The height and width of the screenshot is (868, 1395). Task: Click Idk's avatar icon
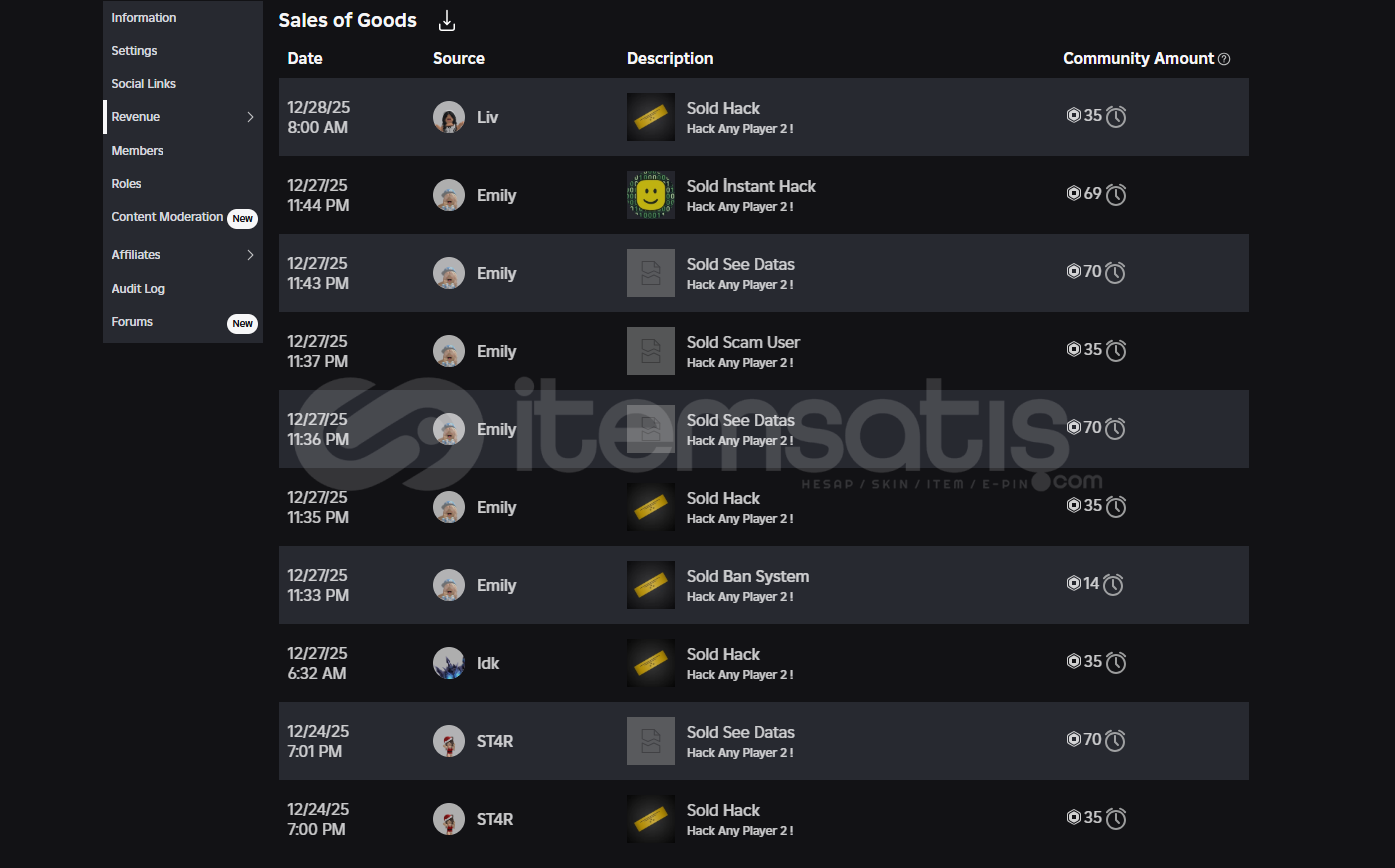[x=449, y=663]
